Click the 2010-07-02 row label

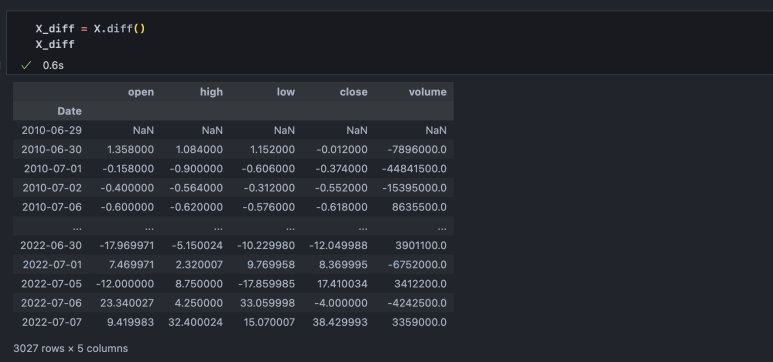point(52,188)
